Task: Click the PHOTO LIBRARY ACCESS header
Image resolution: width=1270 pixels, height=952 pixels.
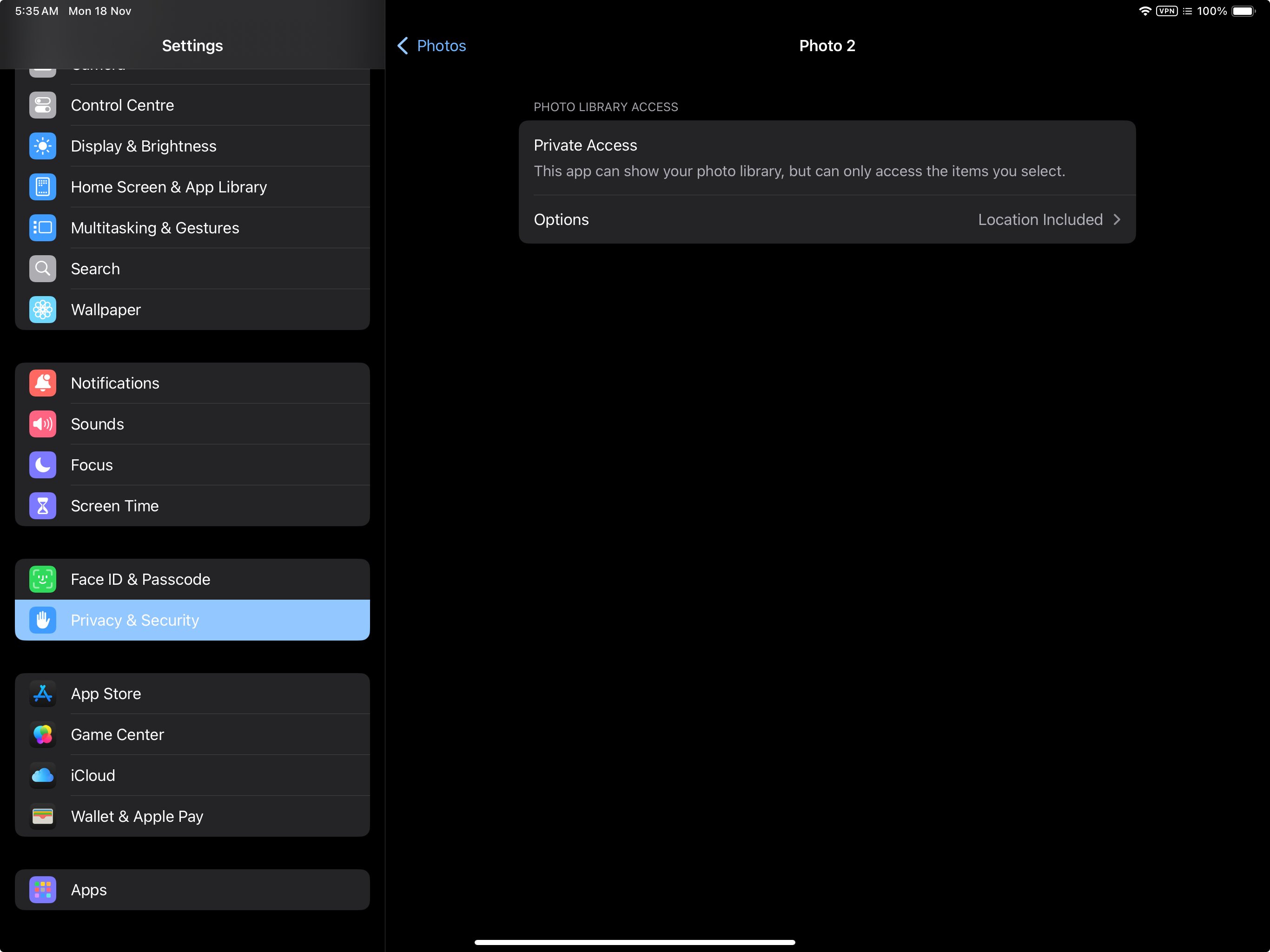Action: pyautogui.click(x=606, y=107)
